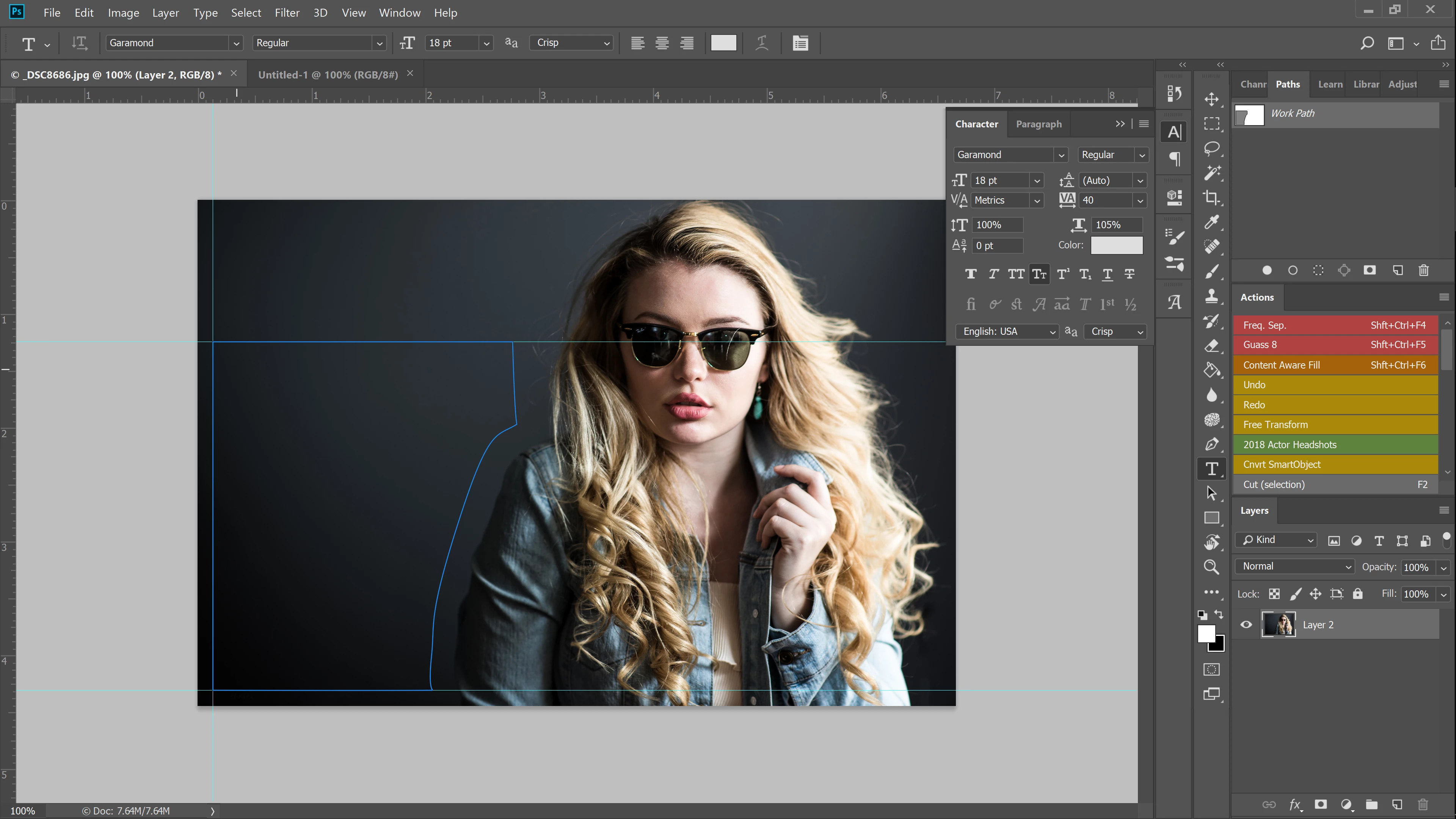Select the Zoom tool in toolbar
This screenshot has width=1456, height=819.
click(x=1211, y=567)
